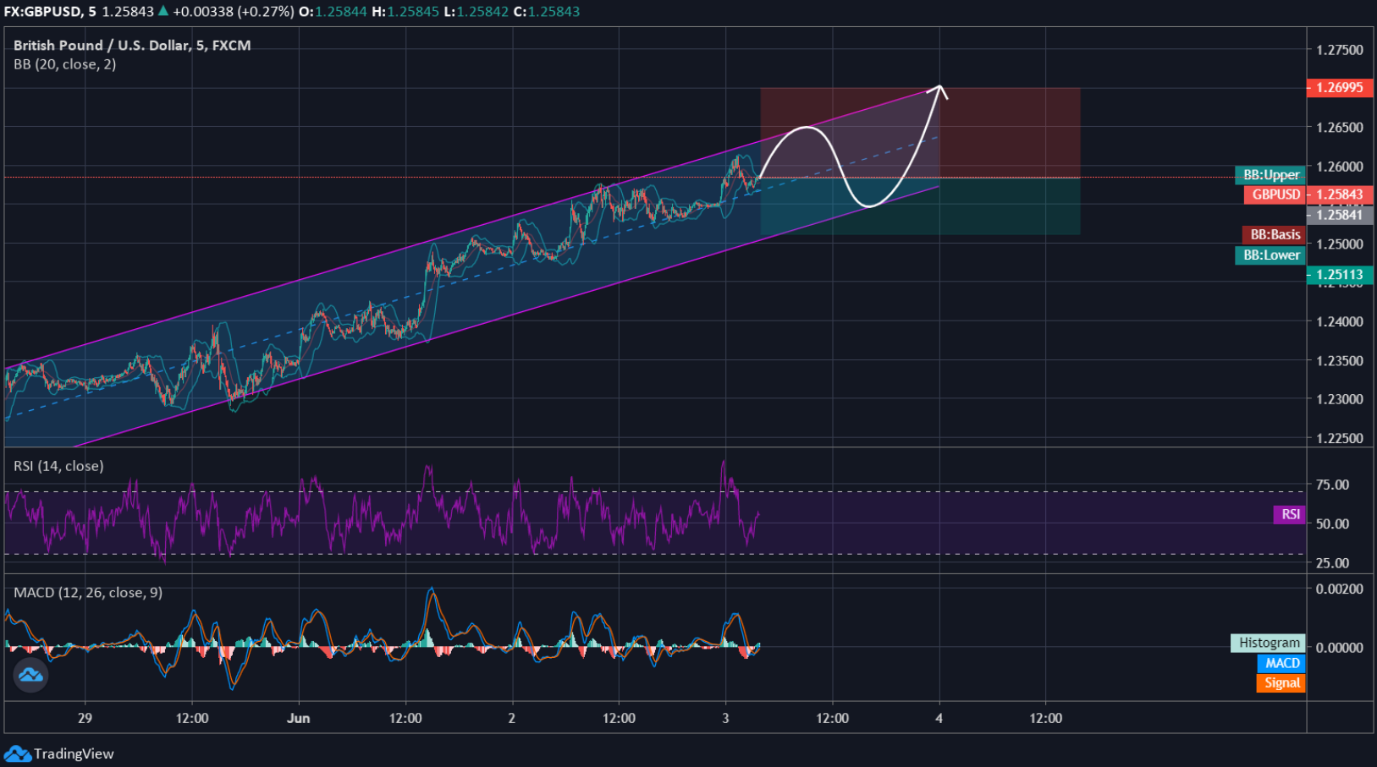Click the round cloud icon in MACD pane

click(31, 676)
